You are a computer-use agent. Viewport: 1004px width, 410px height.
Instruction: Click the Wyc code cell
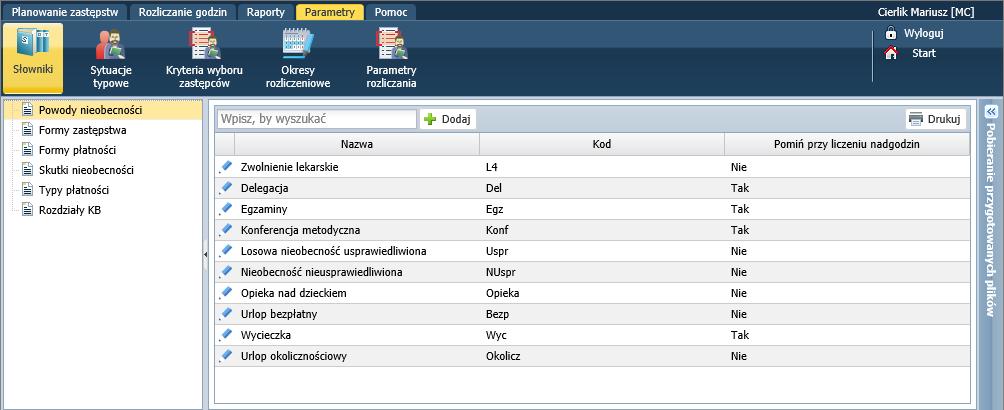point(602,335)
